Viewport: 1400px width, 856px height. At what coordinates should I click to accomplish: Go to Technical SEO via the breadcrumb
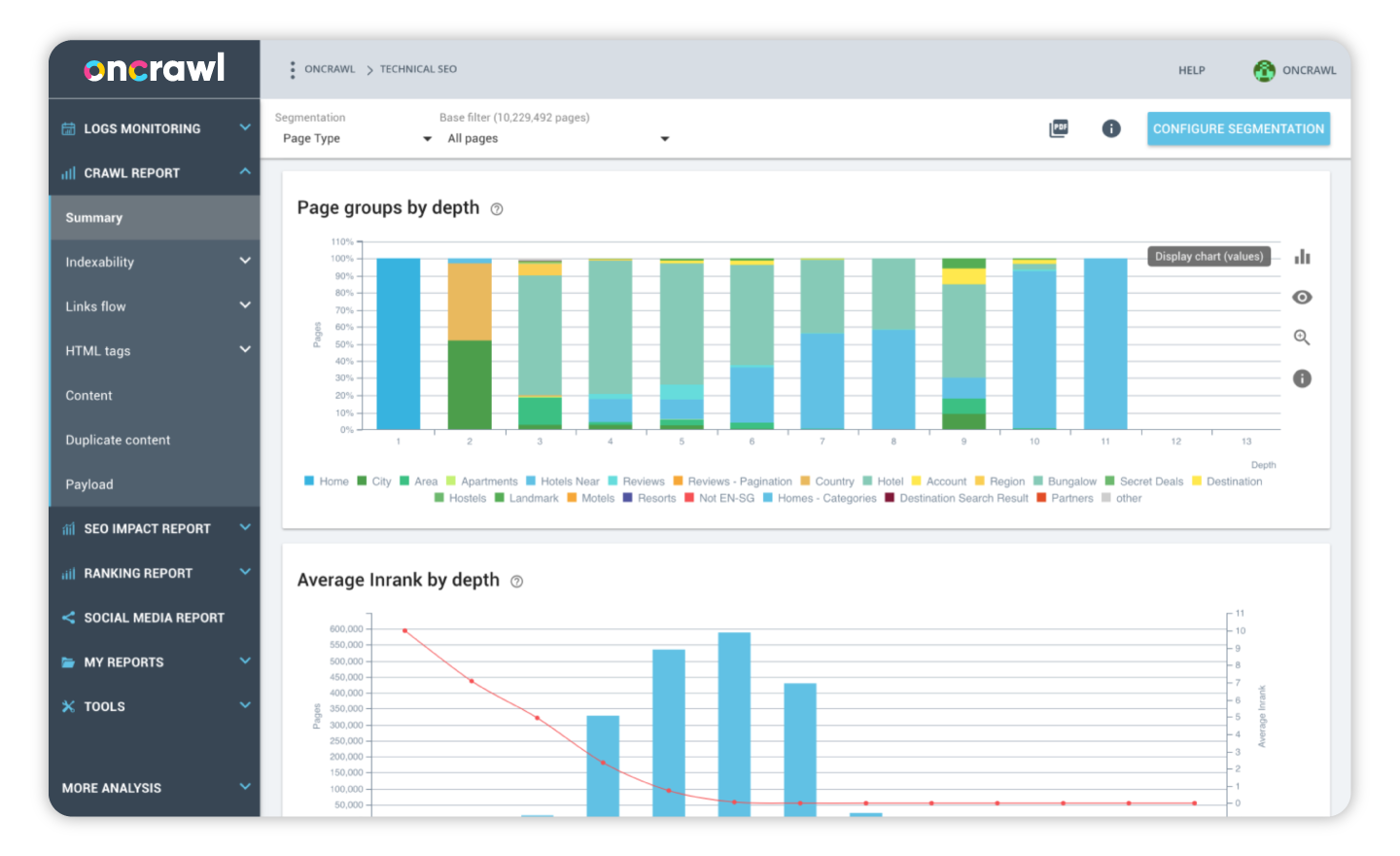[x=418, y=69]
